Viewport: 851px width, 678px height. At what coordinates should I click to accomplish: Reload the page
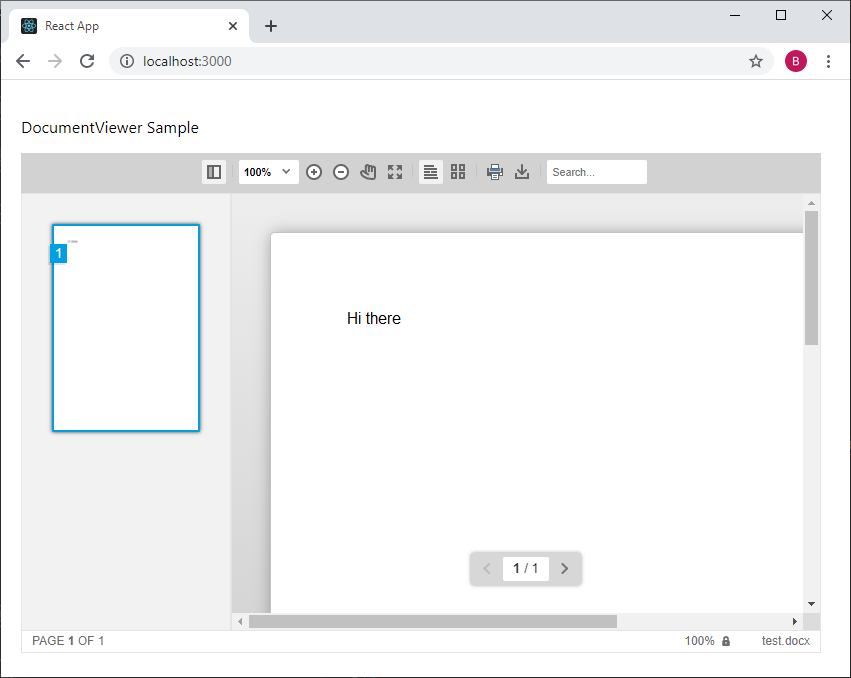[87, 61]
